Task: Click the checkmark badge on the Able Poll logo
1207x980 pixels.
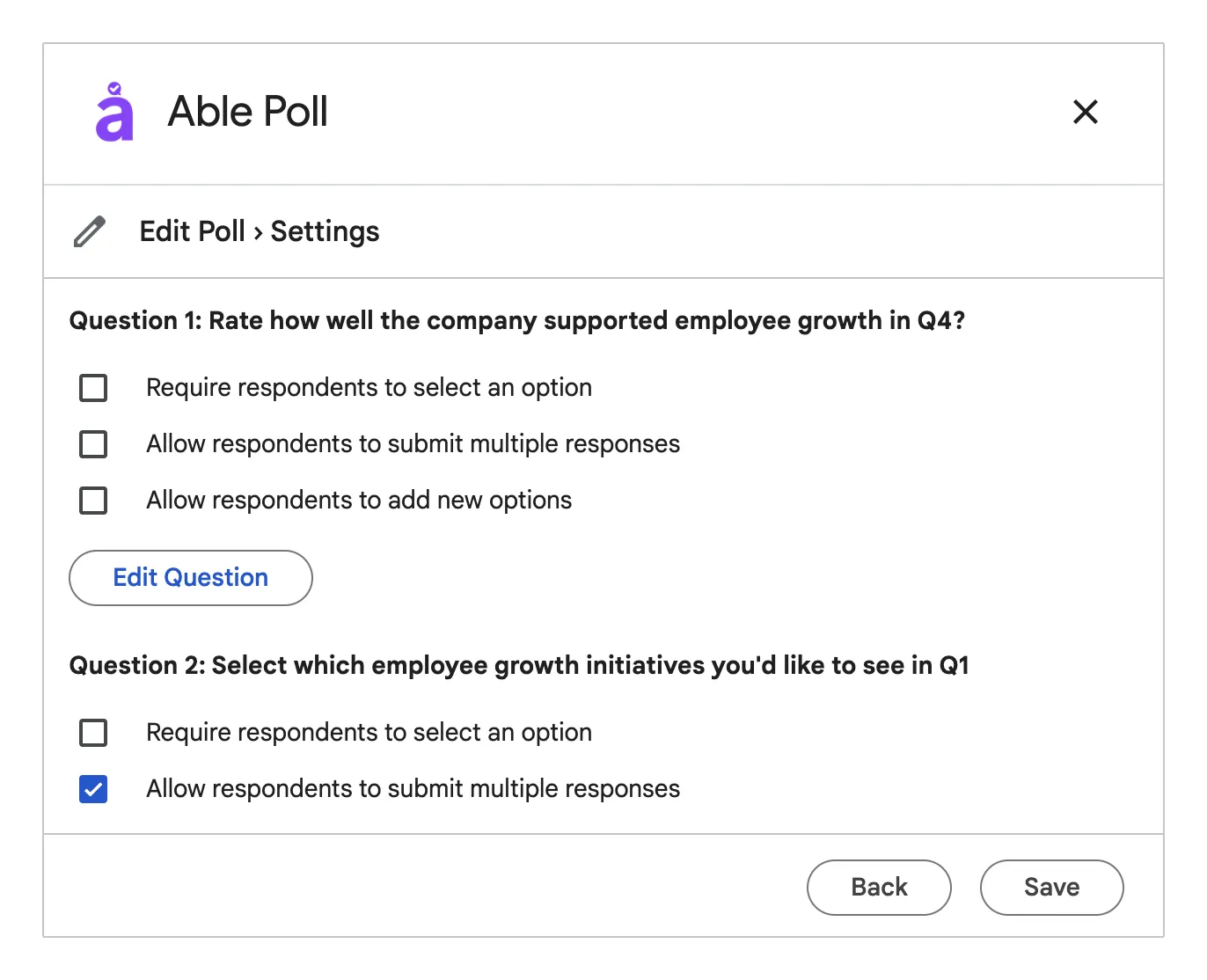Action: [114, 88]
